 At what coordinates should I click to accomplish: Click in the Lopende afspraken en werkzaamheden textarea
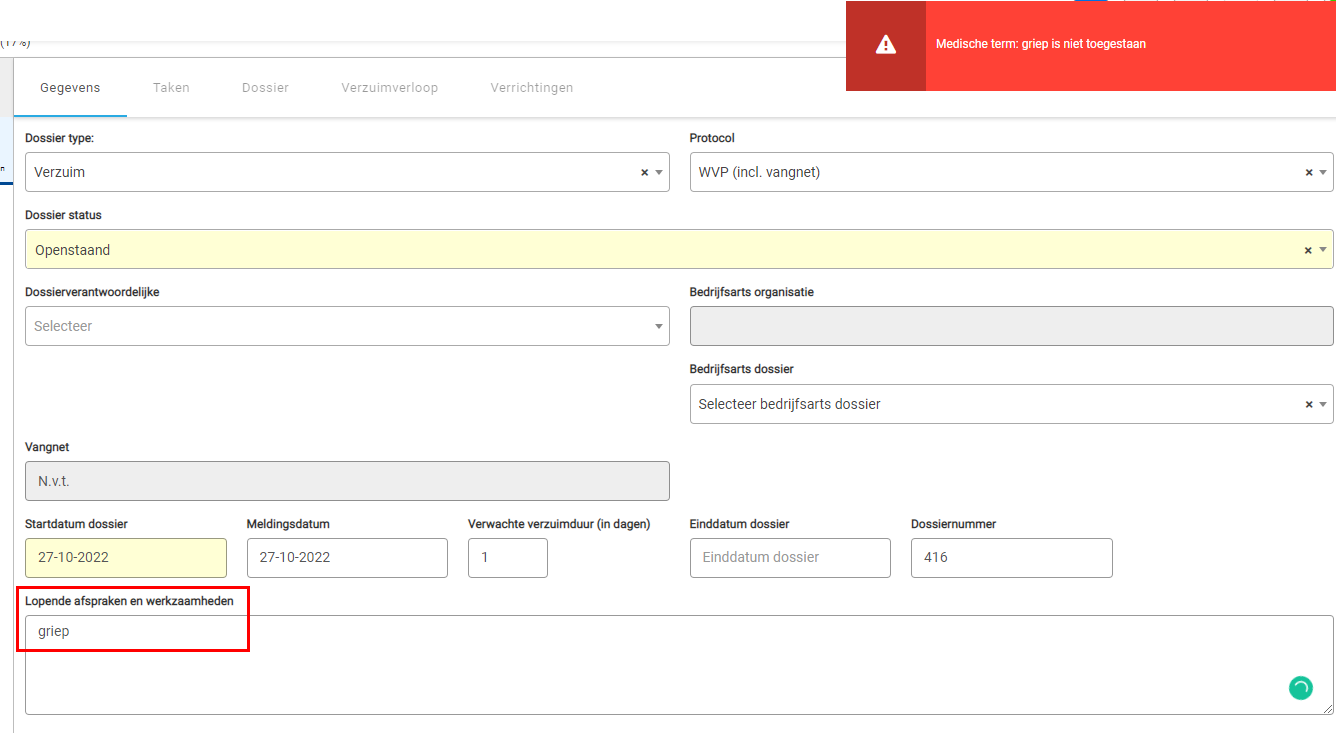[679, 665]
